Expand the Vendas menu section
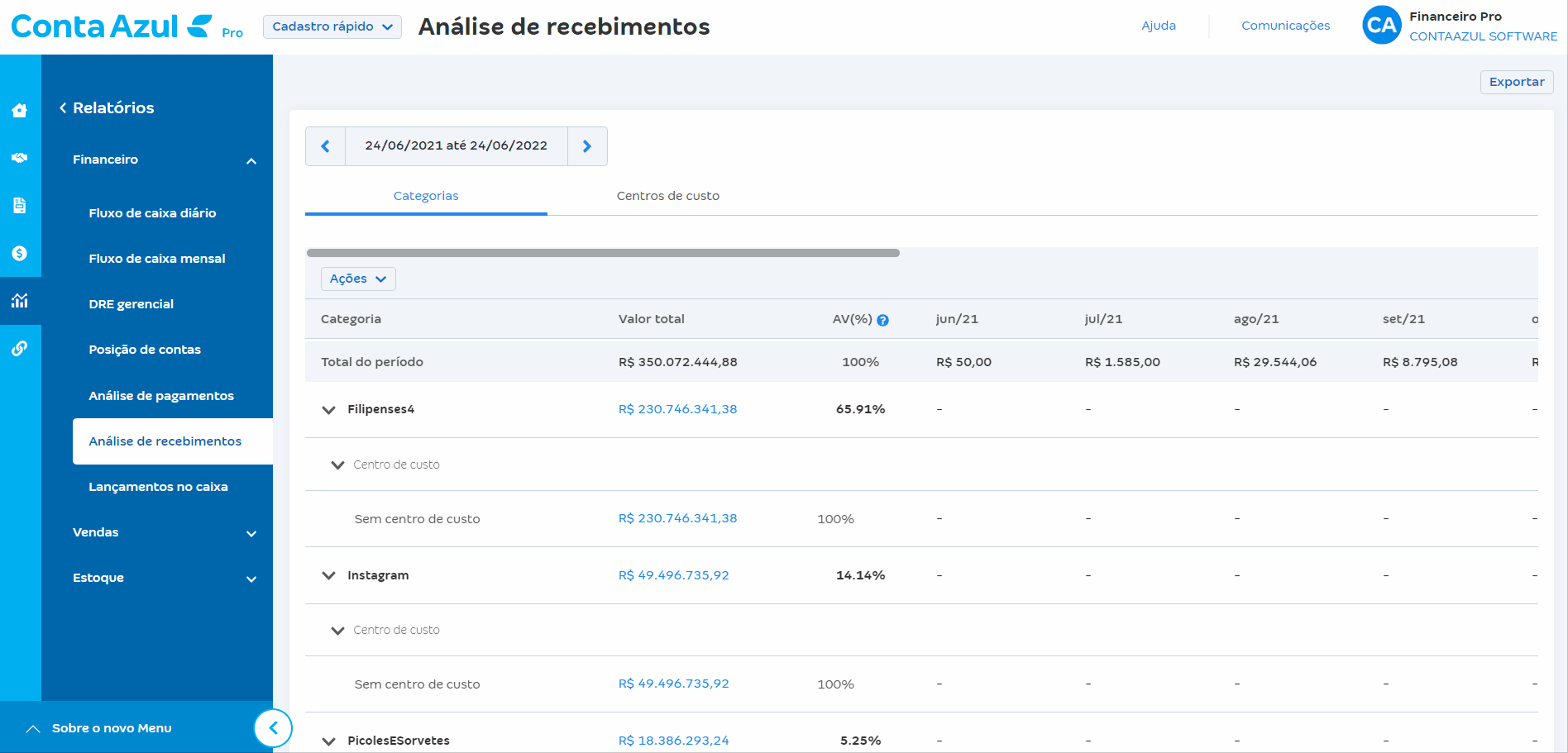 (251, 534)
